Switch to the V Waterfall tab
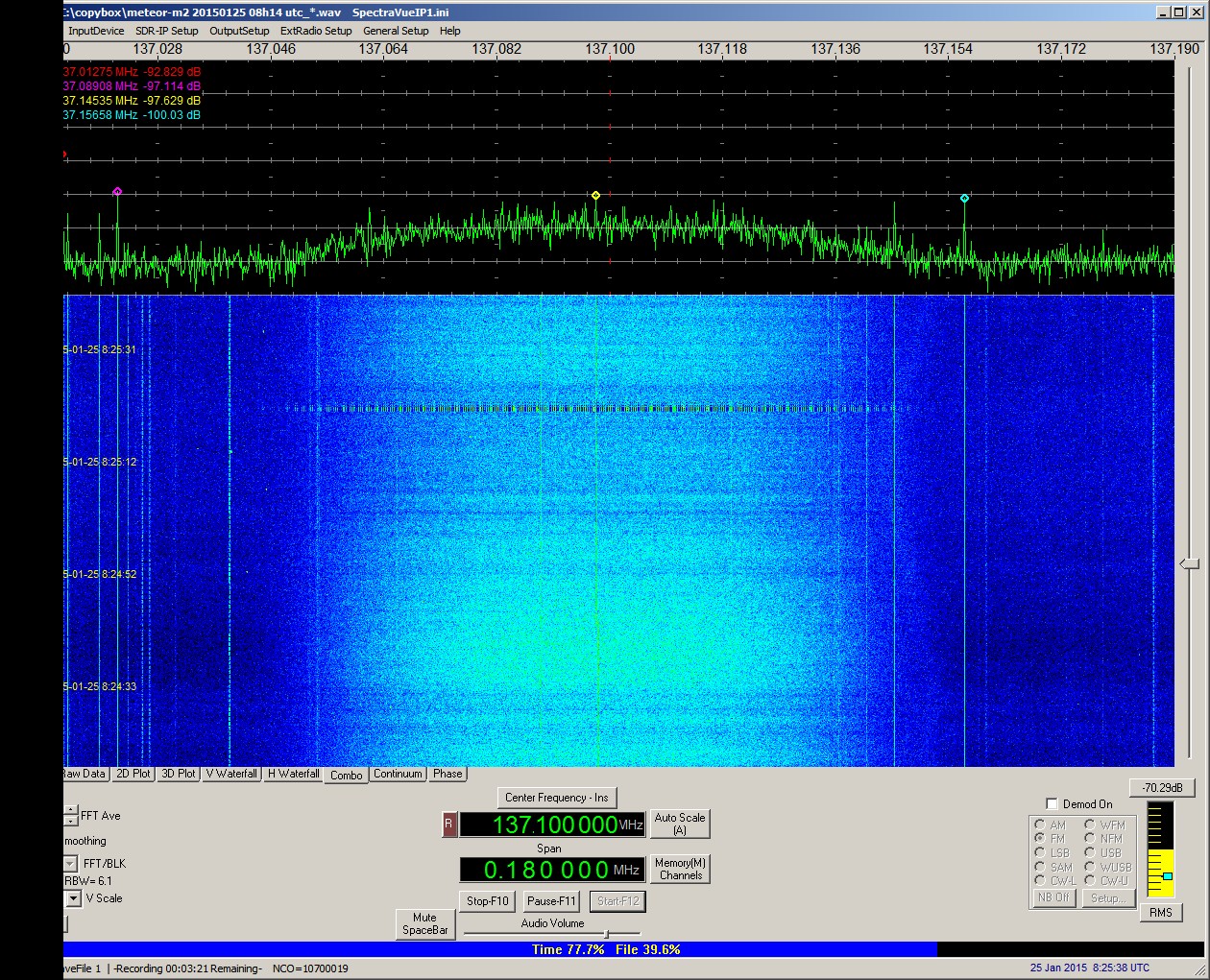 coord(231,774)
